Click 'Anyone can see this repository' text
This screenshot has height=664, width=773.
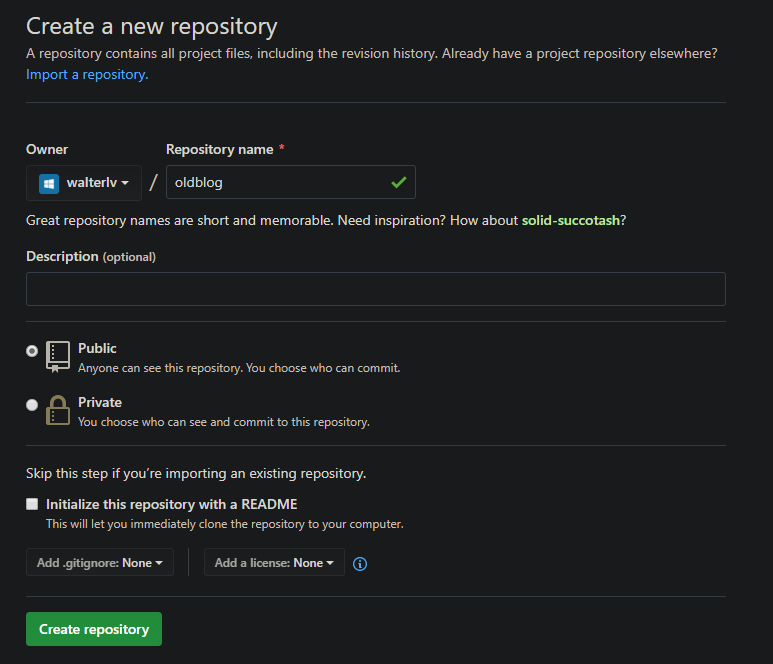click(239, 368)
